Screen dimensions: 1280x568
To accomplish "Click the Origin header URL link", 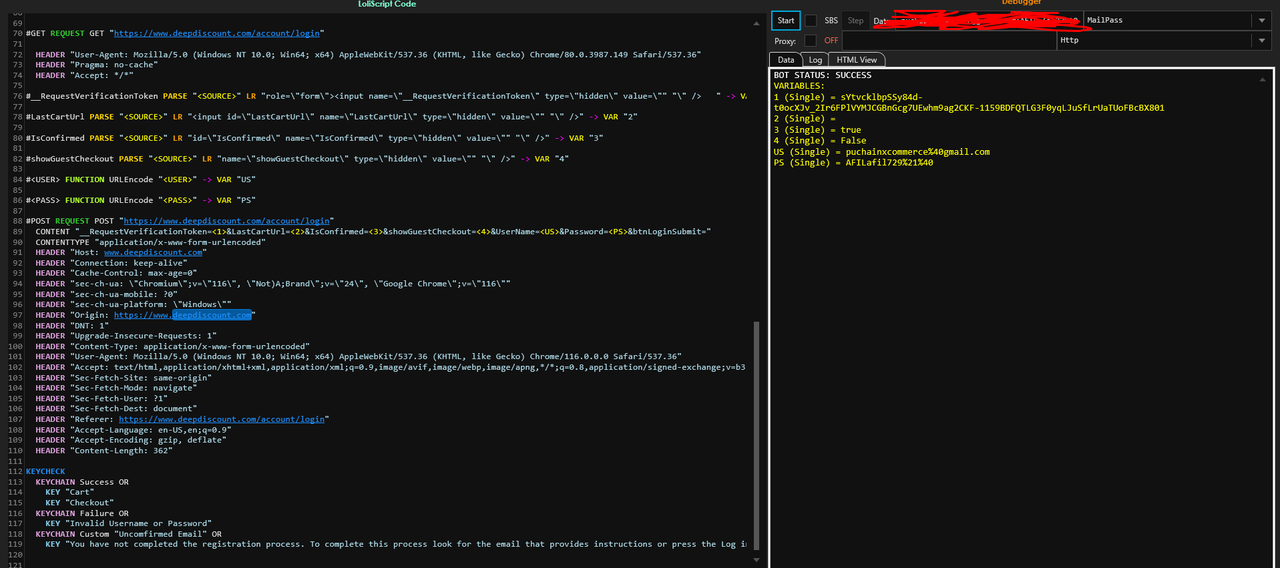I will click(x=183, y=314).
